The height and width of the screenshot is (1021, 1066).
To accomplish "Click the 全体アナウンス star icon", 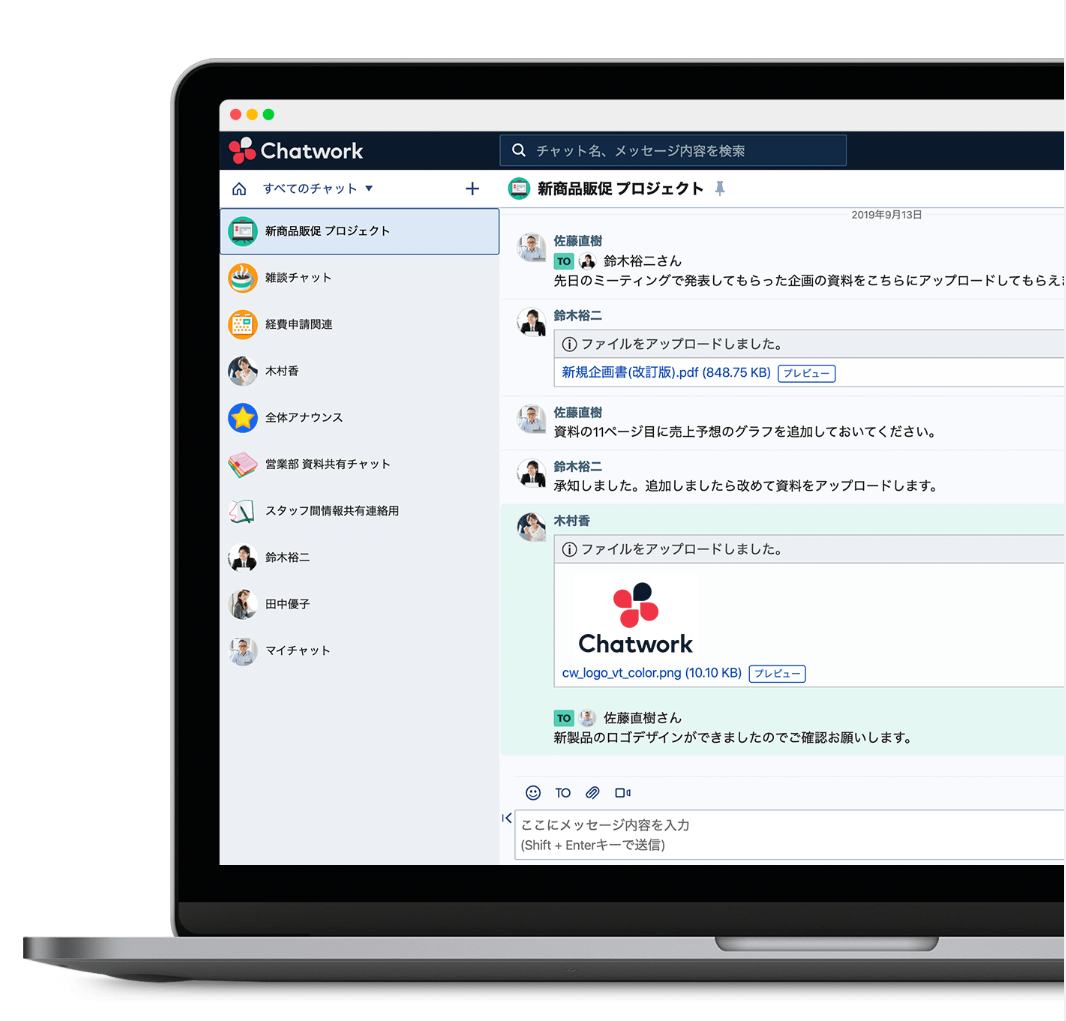I will [x=243, y=417].
